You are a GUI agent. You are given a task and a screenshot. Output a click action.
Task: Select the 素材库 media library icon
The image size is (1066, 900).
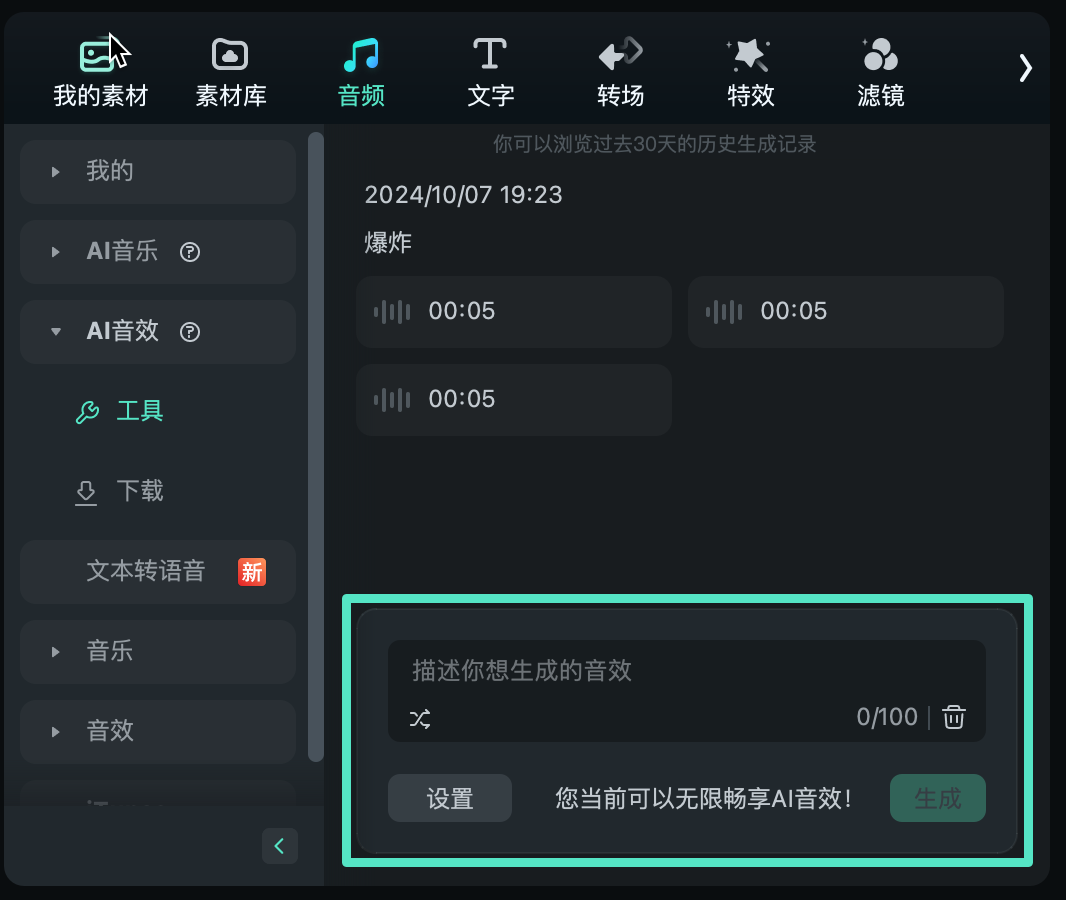(x=229, y=68)
